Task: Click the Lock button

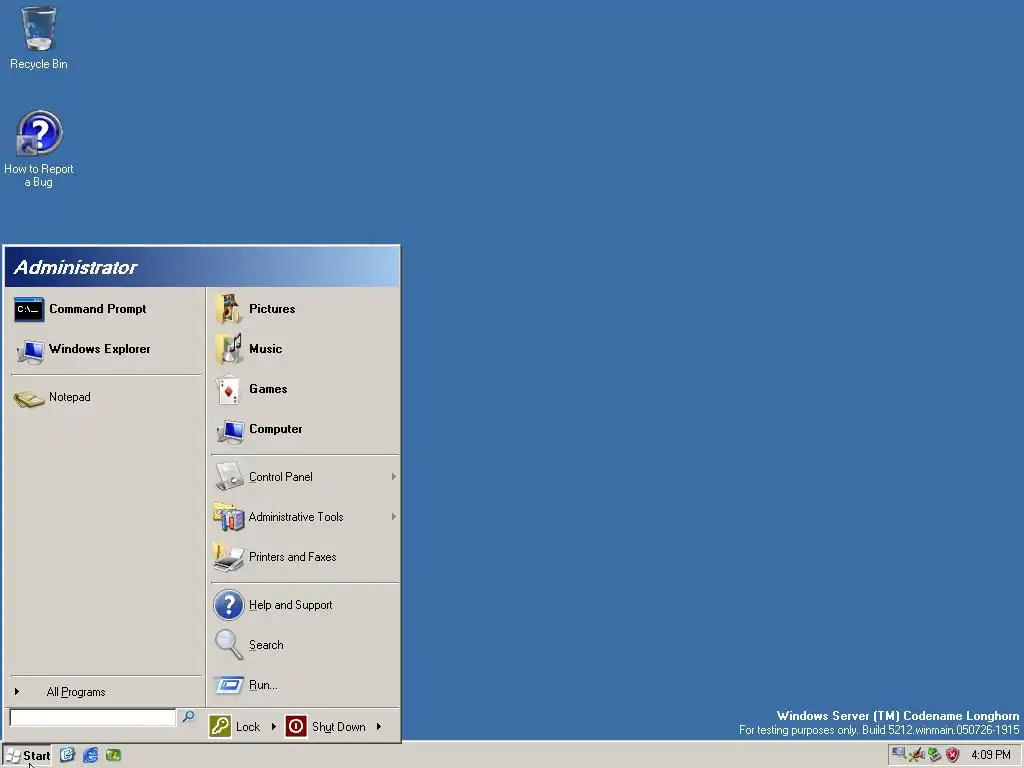Action: (235, 726)
